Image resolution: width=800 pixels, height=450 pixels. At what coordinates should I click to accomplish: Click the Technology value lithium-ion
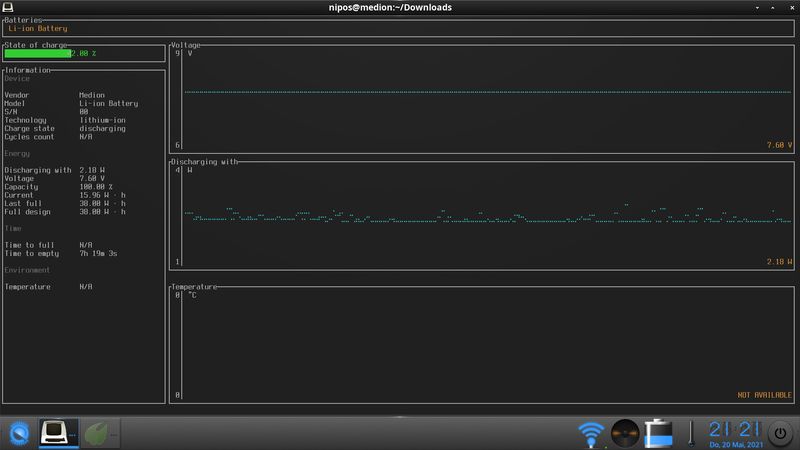102,120
